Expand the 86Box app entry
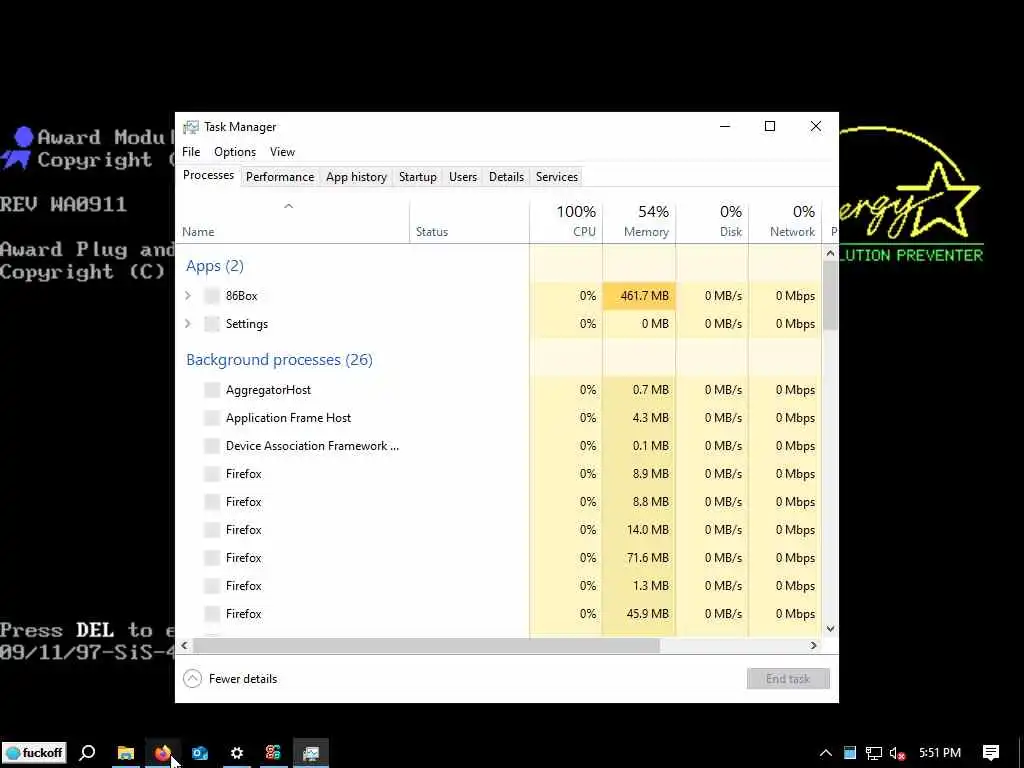Image resolution: width=1024 pixels, height=768 pixels. coord(188,296)
